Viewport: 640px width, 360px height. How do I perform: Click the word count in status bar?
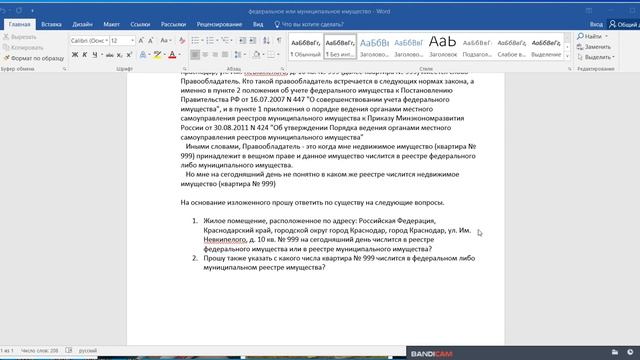point(40,351)
